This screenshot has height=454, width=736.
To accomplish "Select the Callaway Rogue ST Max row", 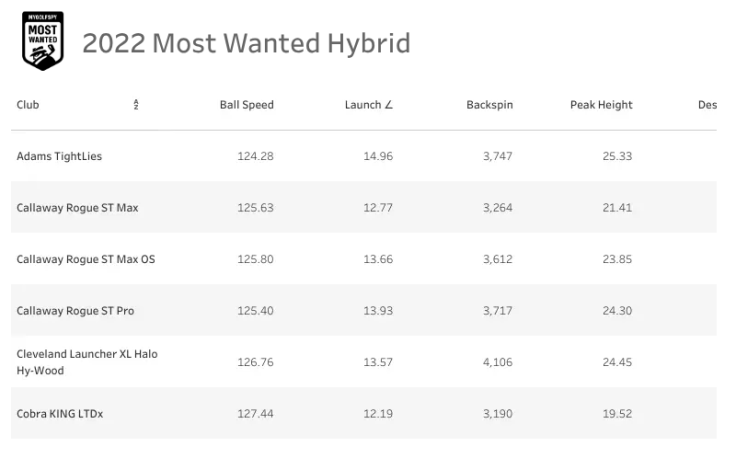I will click(364, 207).
